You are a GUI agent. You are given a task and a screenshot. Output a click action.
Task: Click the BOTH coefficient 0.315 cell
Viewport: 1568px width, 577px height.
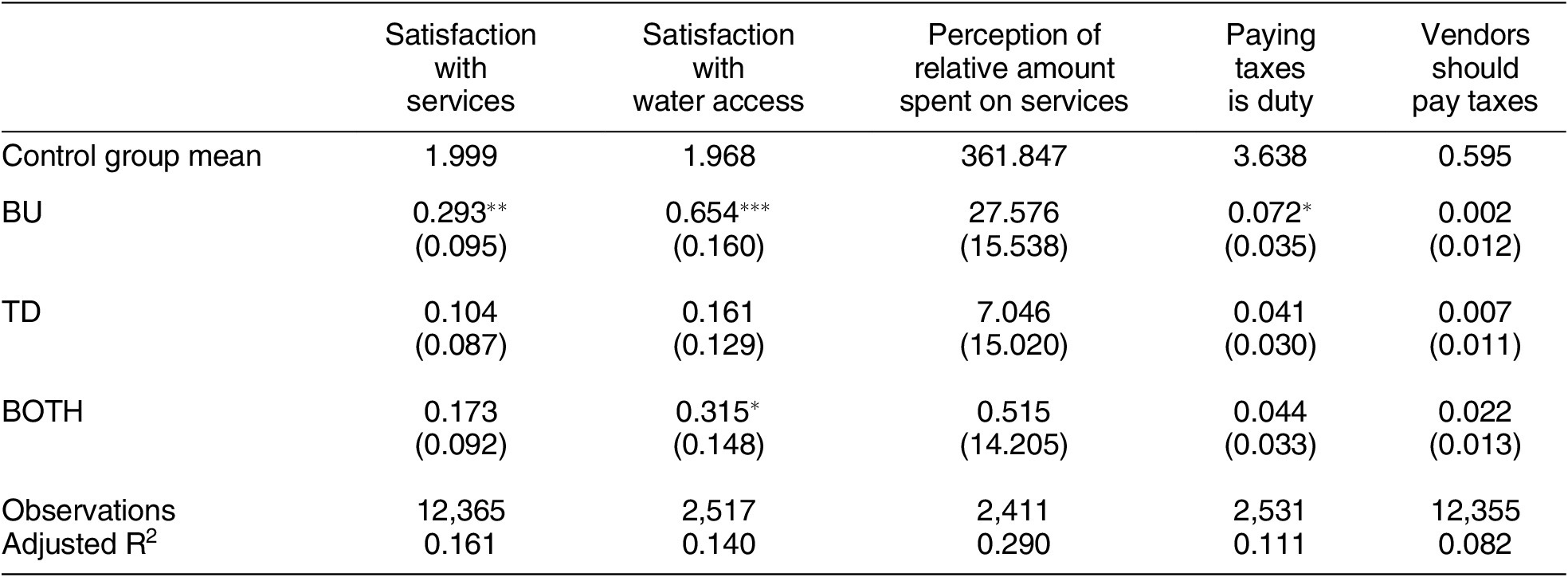point(717,411)
